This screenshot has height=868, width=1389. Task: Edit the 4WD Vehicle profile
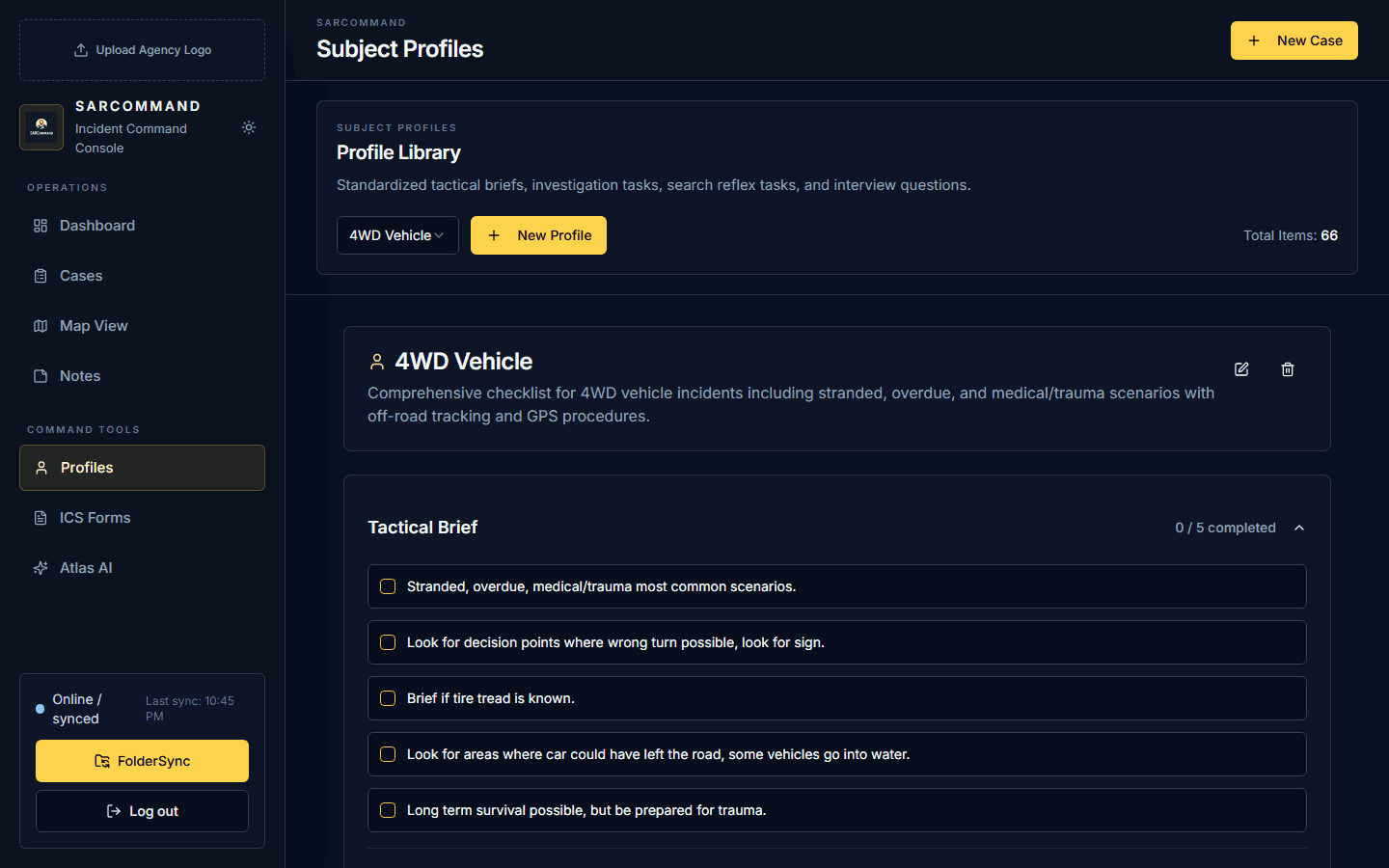tap(1241, 369)
